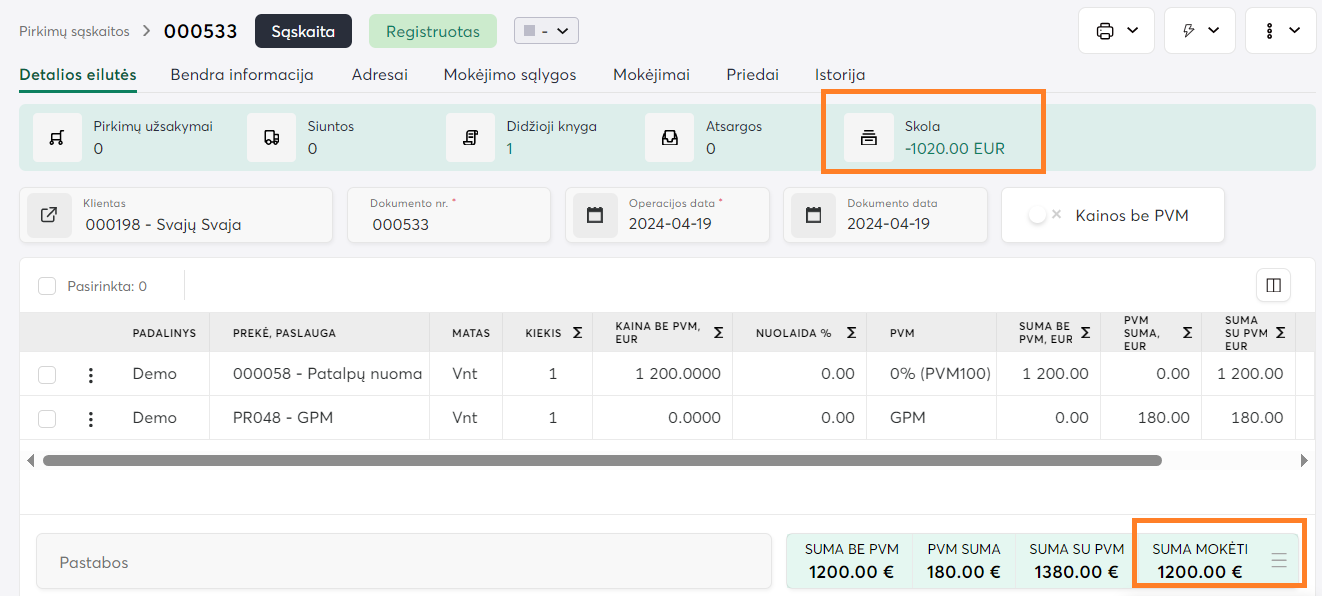The image size is (1322, 596).
Task: Open the Bendra informacija tab
Action: click(242, 74)
